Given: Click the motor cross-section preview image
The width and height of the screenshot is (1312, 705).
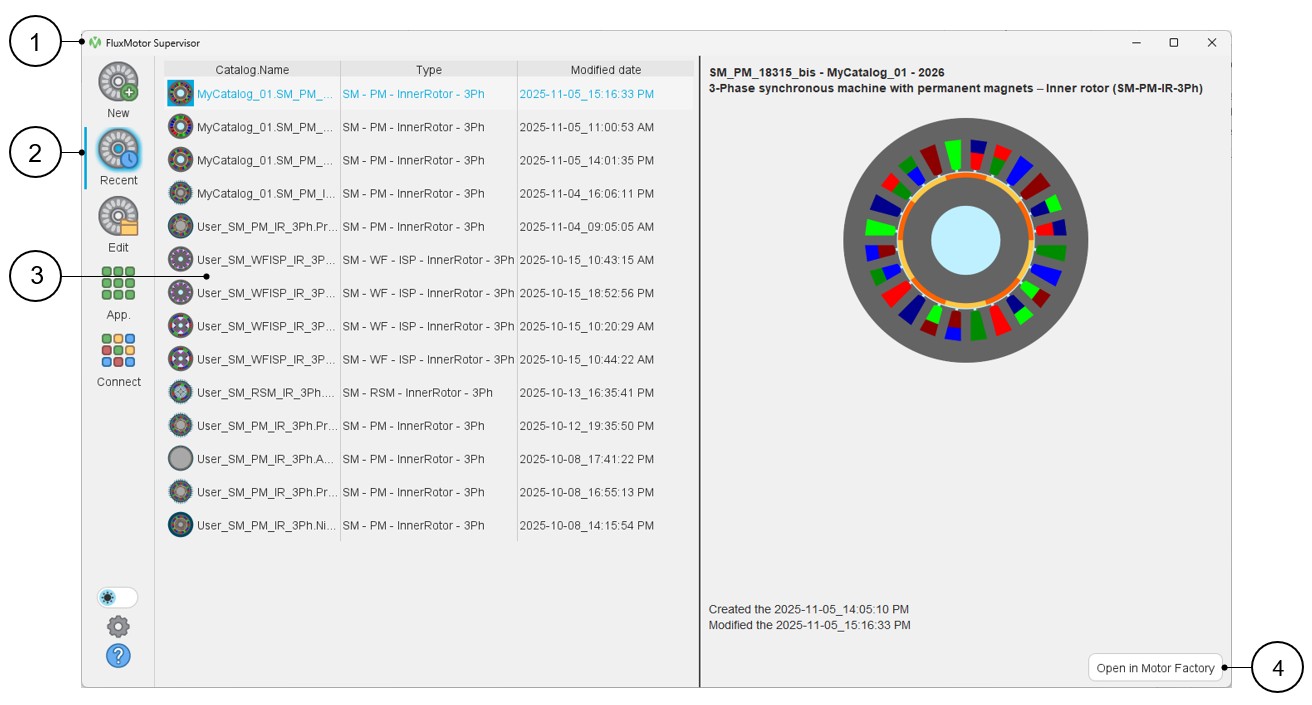Looking at the screenshot, I should 966,240.
